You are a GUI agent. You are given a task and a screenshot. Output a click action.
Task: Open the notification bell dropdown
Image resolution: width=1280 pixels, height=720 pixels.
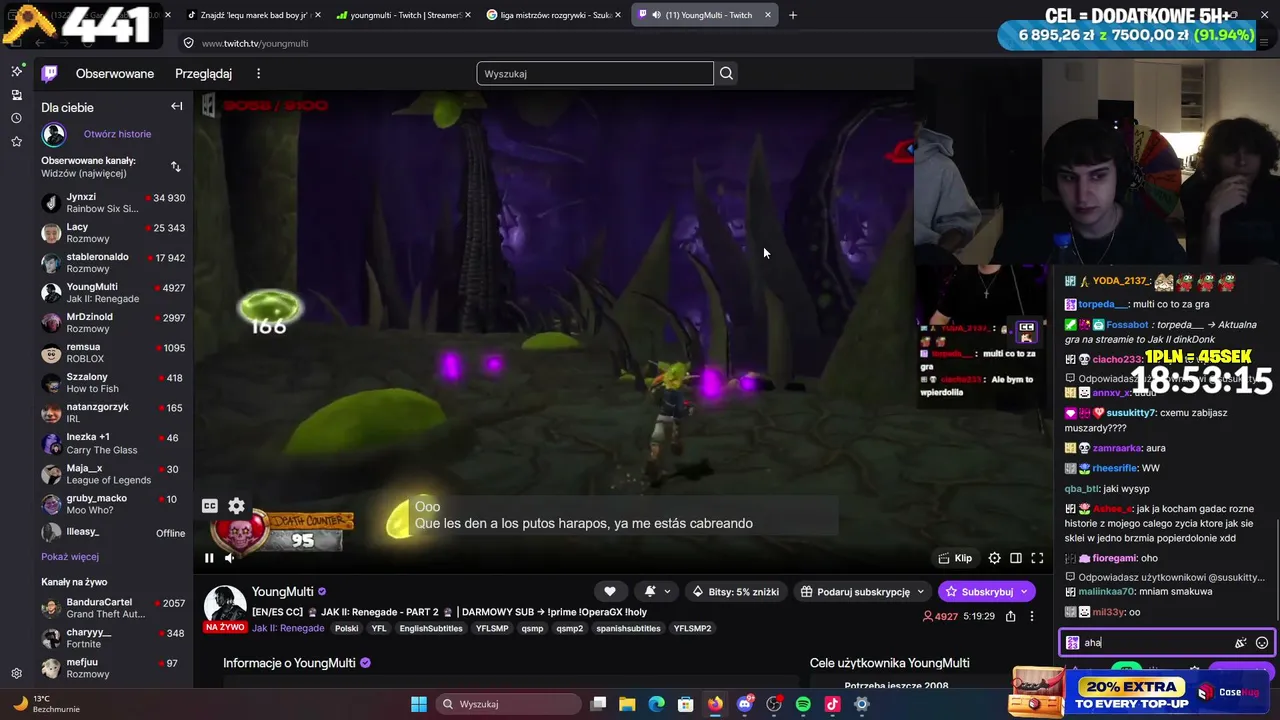click(x=656, y=591)
